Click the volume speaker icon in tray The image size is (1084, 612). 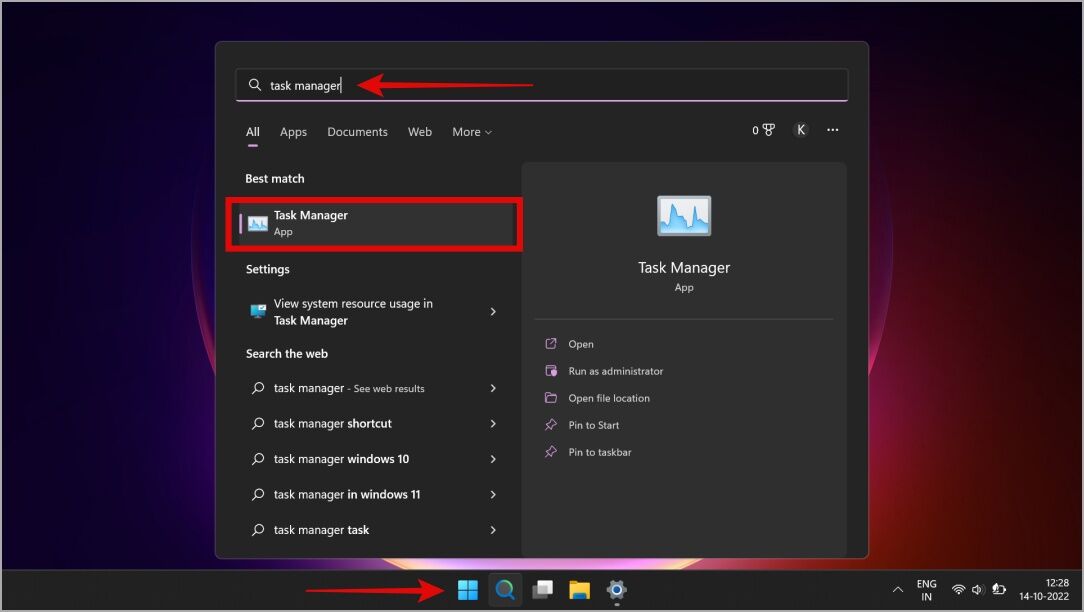(x=977, y=590)
